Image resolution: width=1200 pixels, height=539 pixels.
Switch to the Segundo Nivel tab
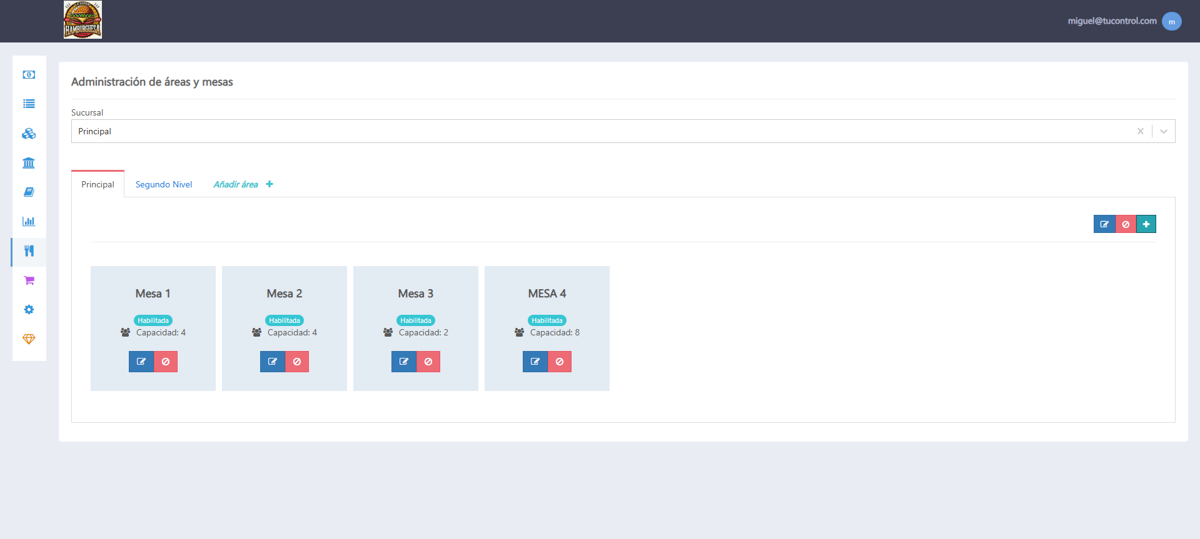pos(164,184)
